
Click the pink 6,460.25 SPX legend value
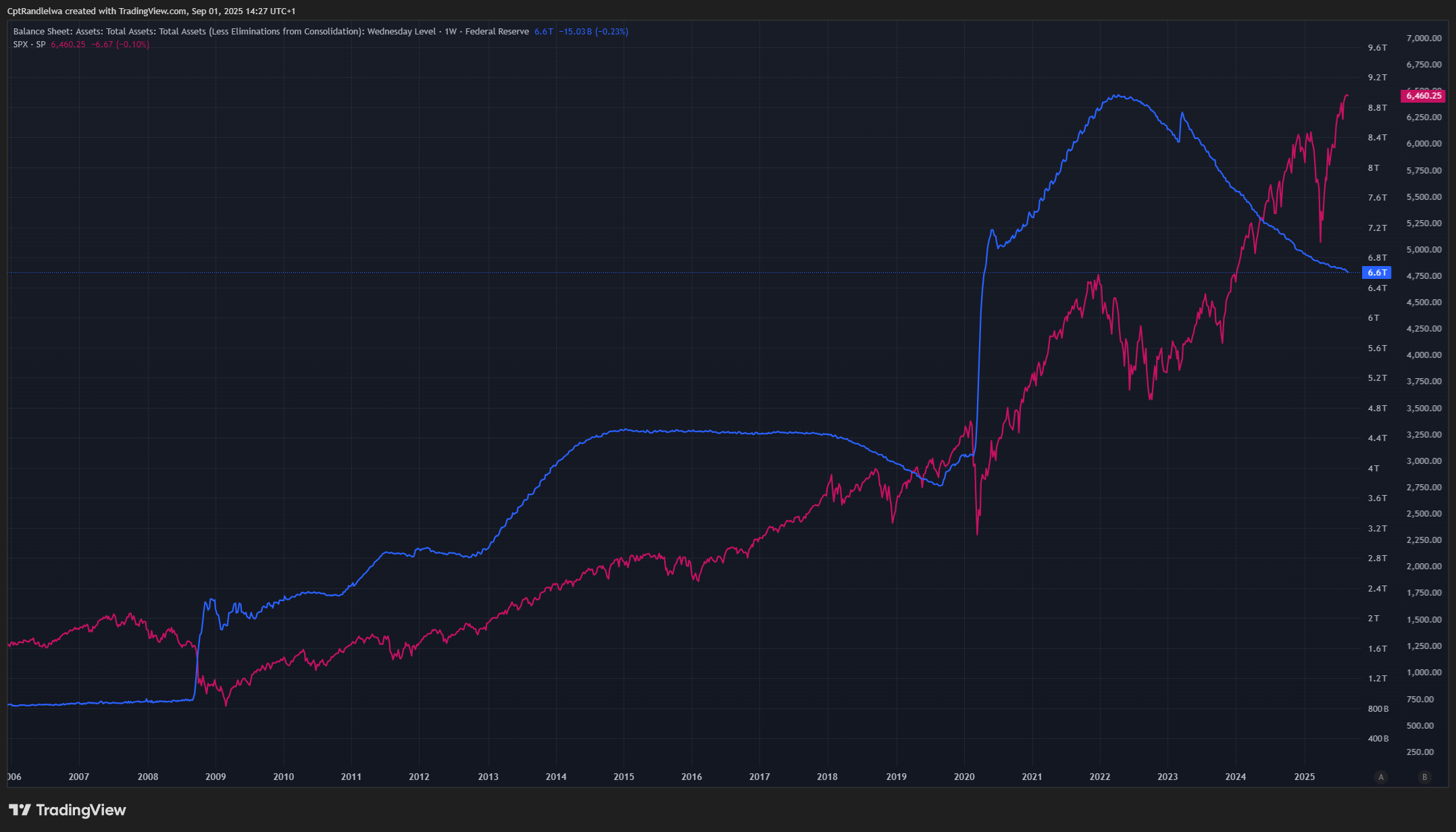pyautogui.click(x=68, y=45)
